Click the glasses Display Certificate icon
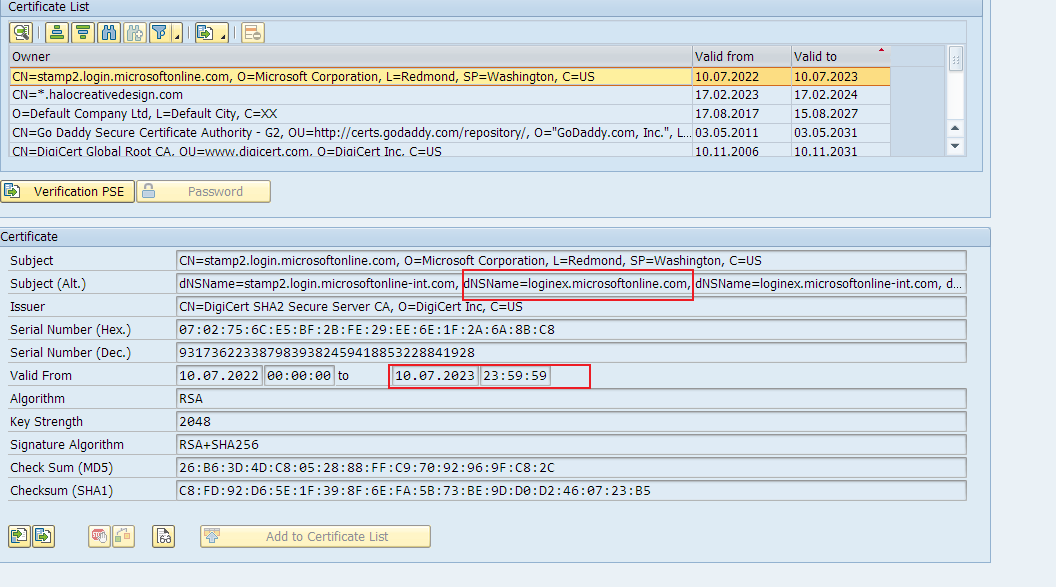Screen dimensions: 1056x587 pyautogui.click(x=164, y=536)
